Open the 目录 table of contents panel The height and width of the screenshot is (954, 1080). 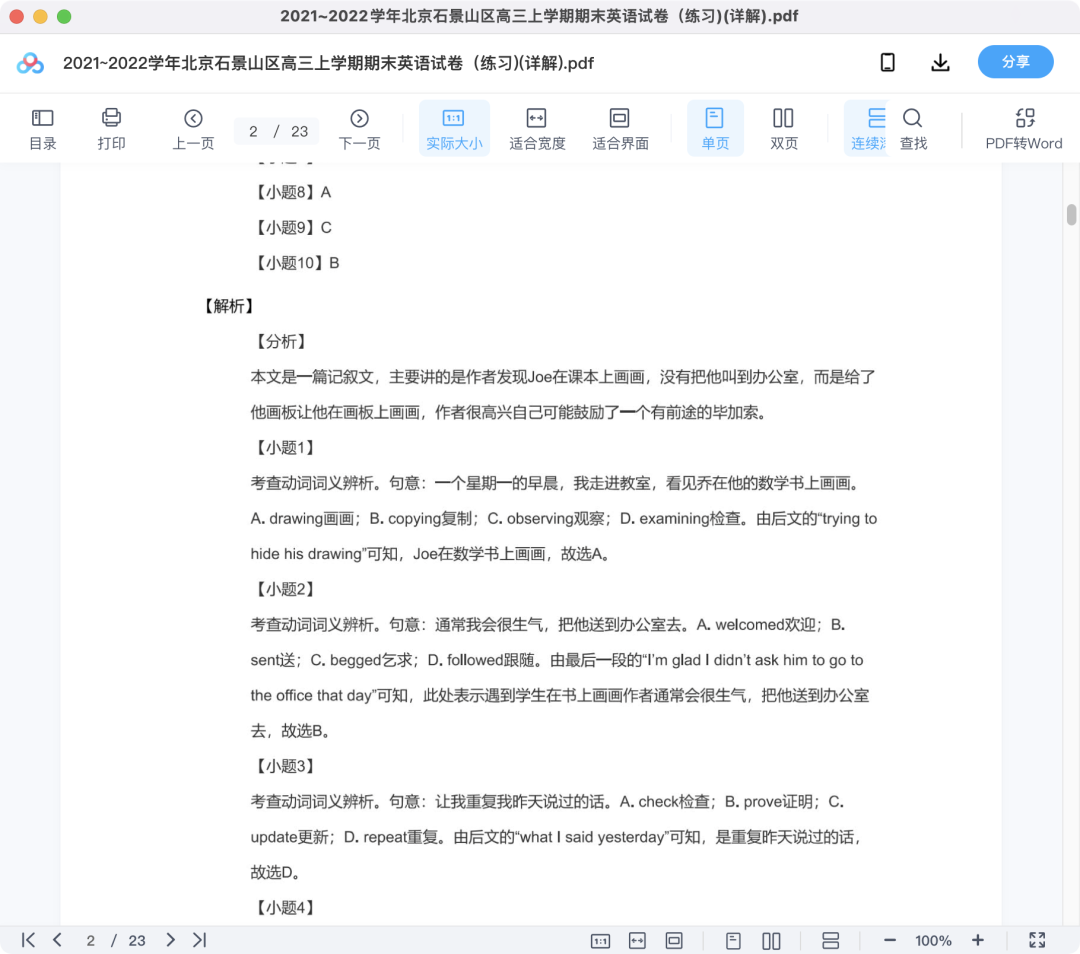point(43,129)
